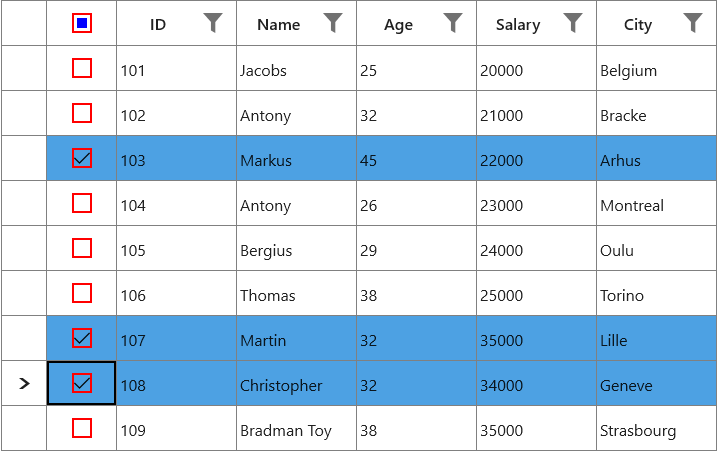Screen dimensions: 717x451
Task: Select the row header of row 102
Action: tap(24, 114)
